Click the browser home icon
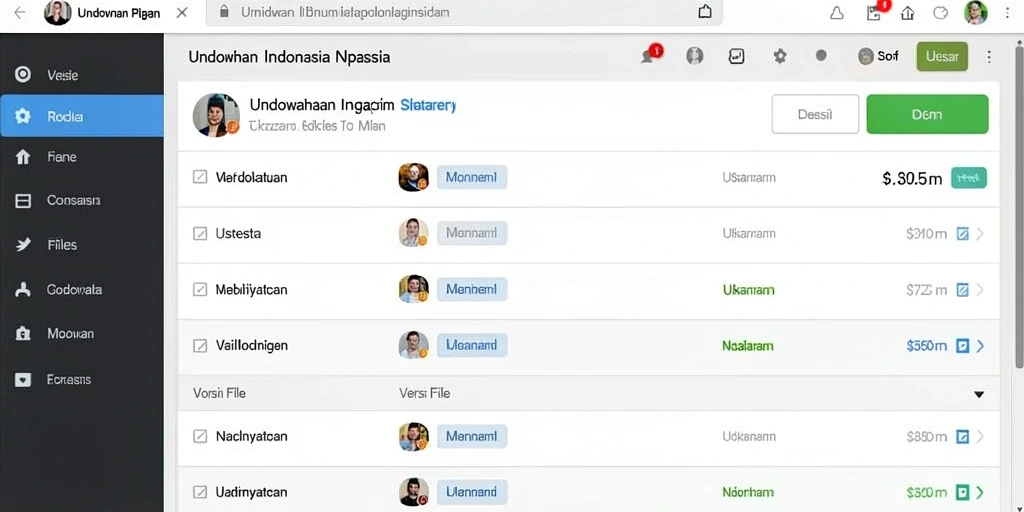The width and height of the screenshot is (1024, 512). (907, 12)
